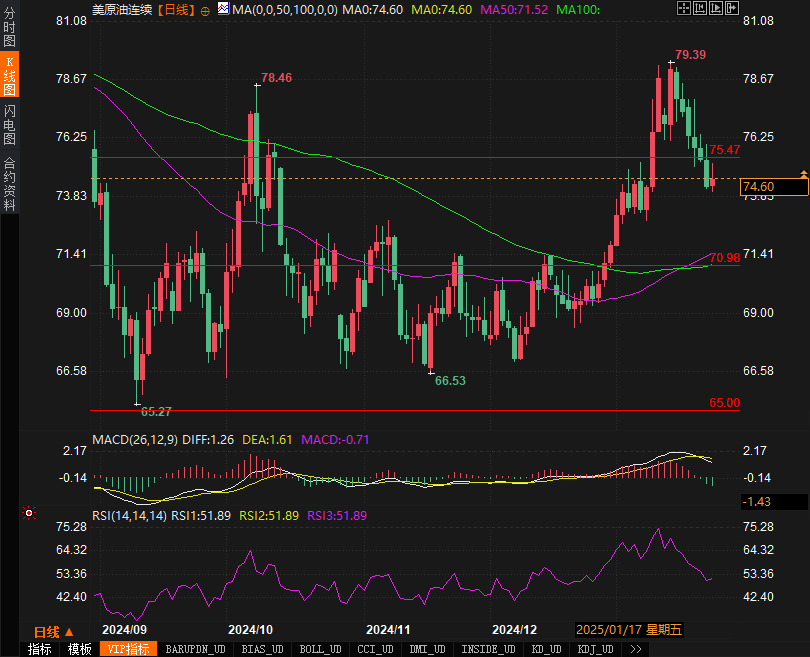
Task: Expand the 日线 period selector
Action: pos(53,631)
